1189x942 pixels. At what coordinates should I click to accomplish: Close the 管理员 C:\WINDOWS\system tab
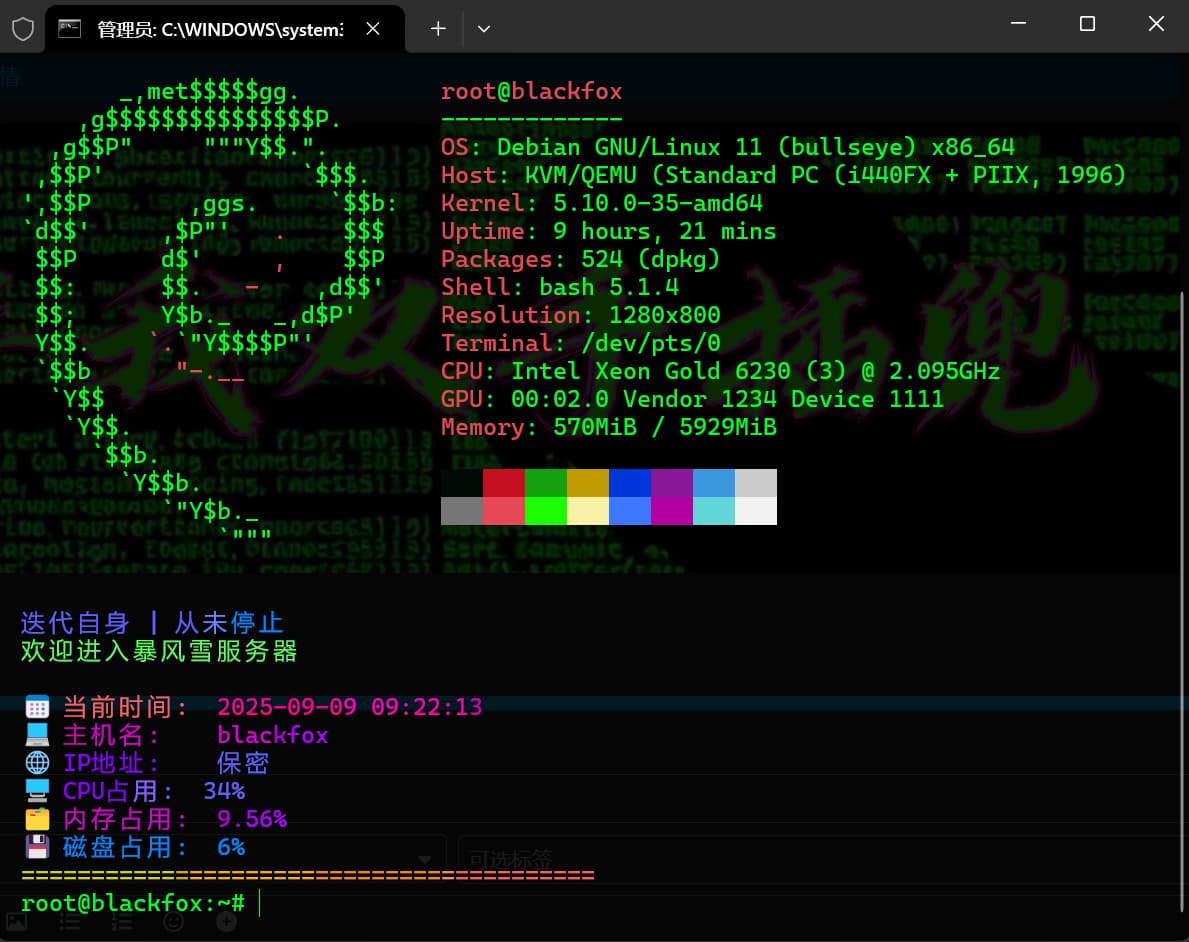coord(373,29)
